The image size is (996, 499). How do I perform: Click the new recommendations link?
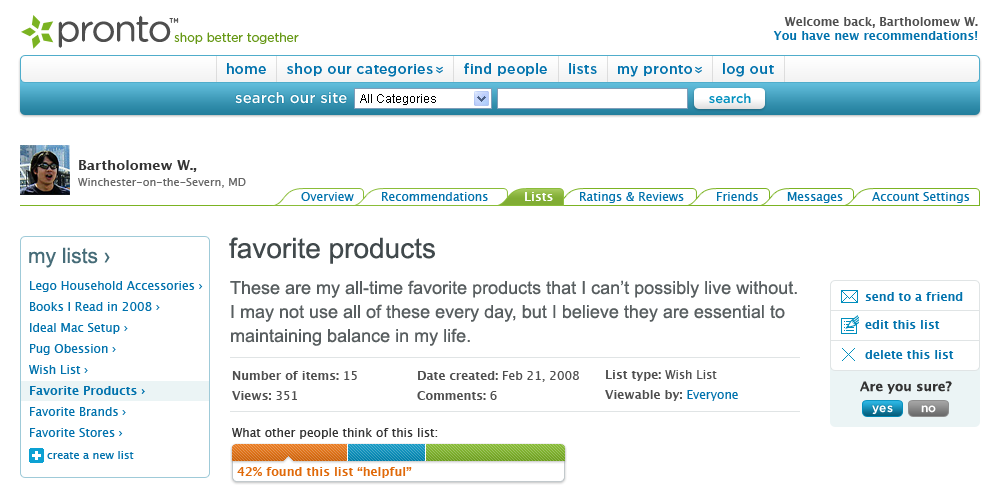point(875,36)
